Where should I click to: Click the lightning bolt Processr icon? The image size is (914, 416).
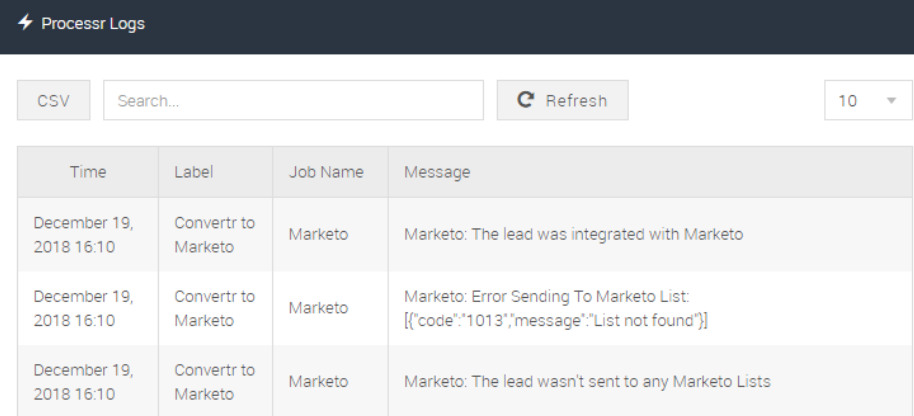(25, 23)
